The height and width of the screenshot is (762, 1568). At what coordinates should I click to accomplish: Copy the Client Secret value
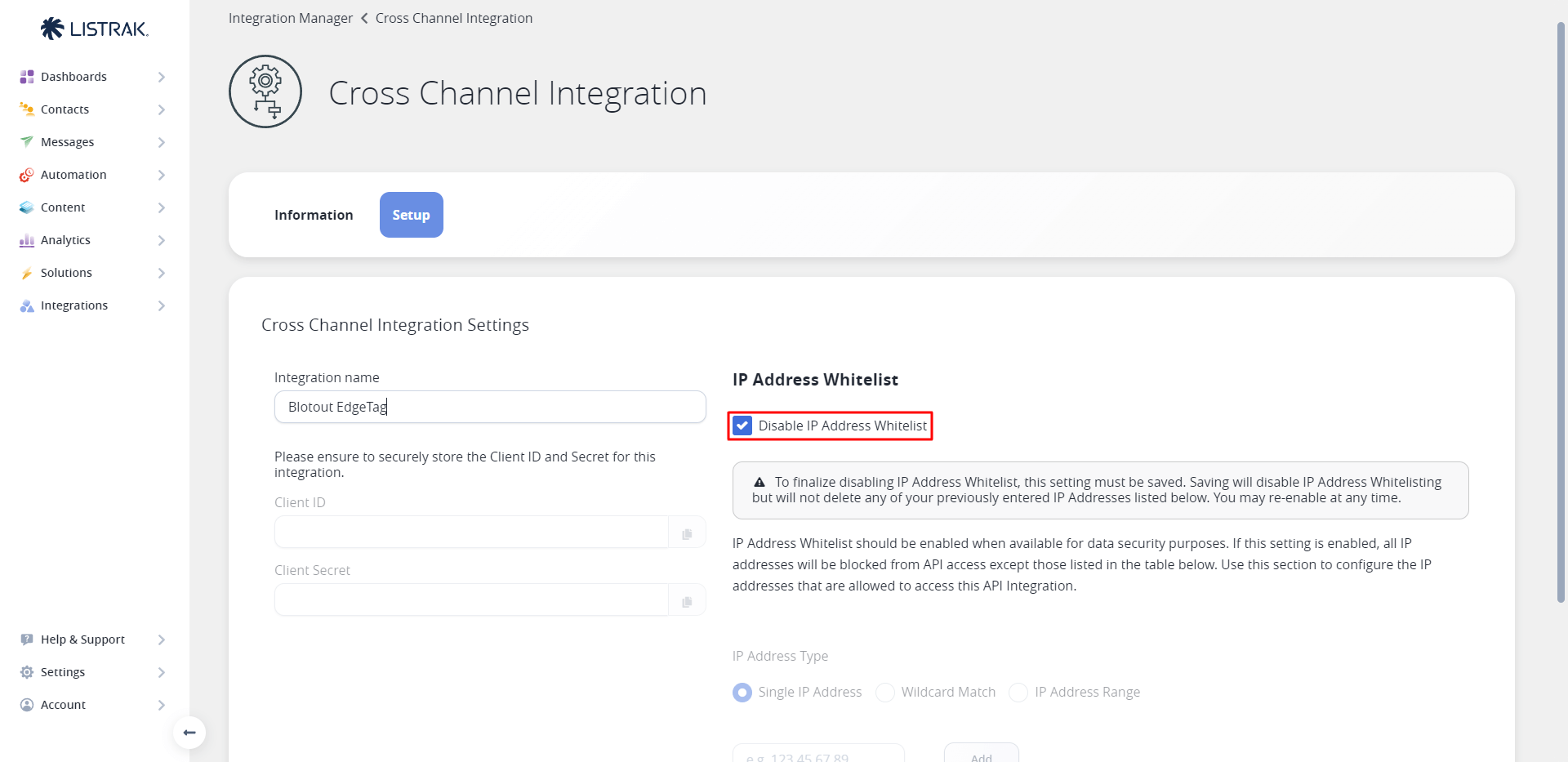click(x=687, y=601)
